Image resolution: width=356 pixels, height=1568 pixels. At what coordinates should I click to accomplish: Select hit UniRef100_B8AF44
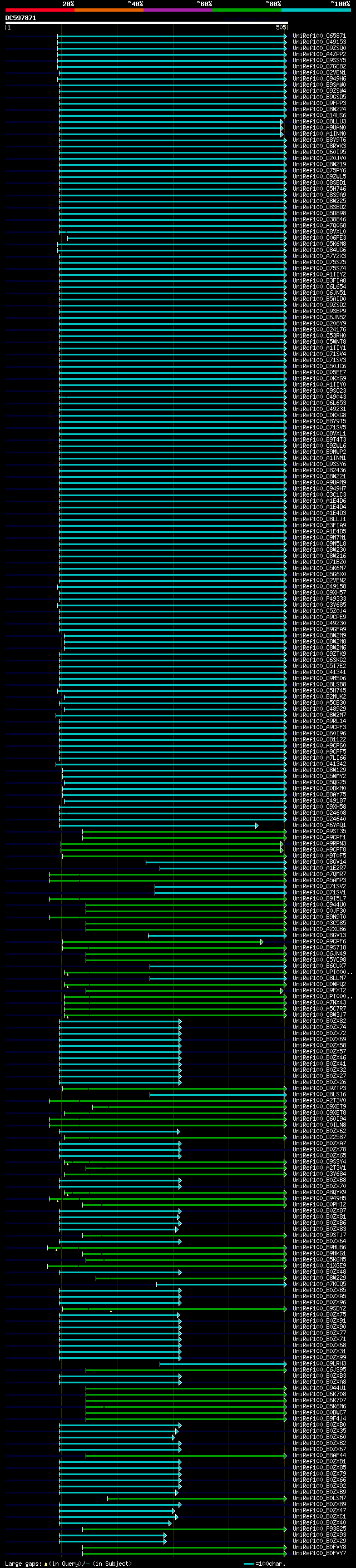click(319, 1456)
